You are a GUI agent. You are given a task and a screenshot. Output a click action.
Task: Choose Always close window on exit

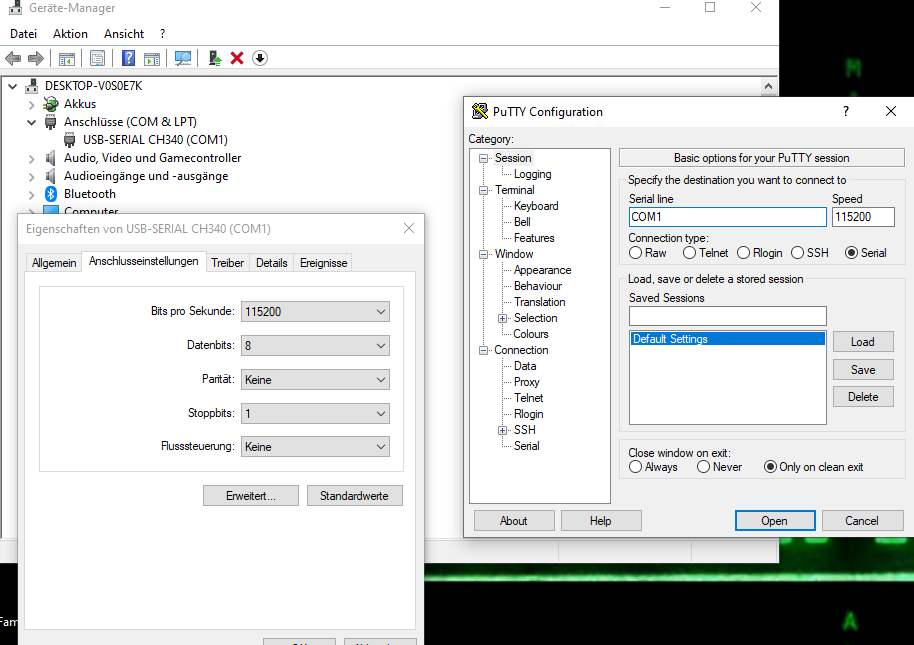pos(635,467)
